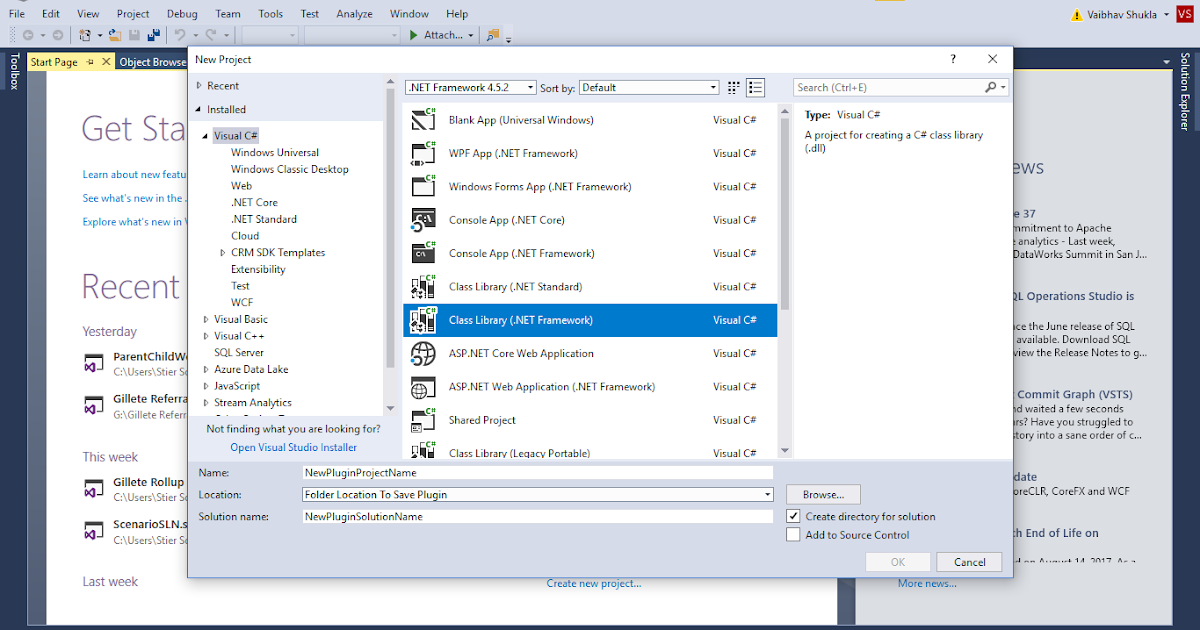Select the Shared Project template icon
The width and height of the screenshot is (1200, 630).
click(x=422, y=420)
